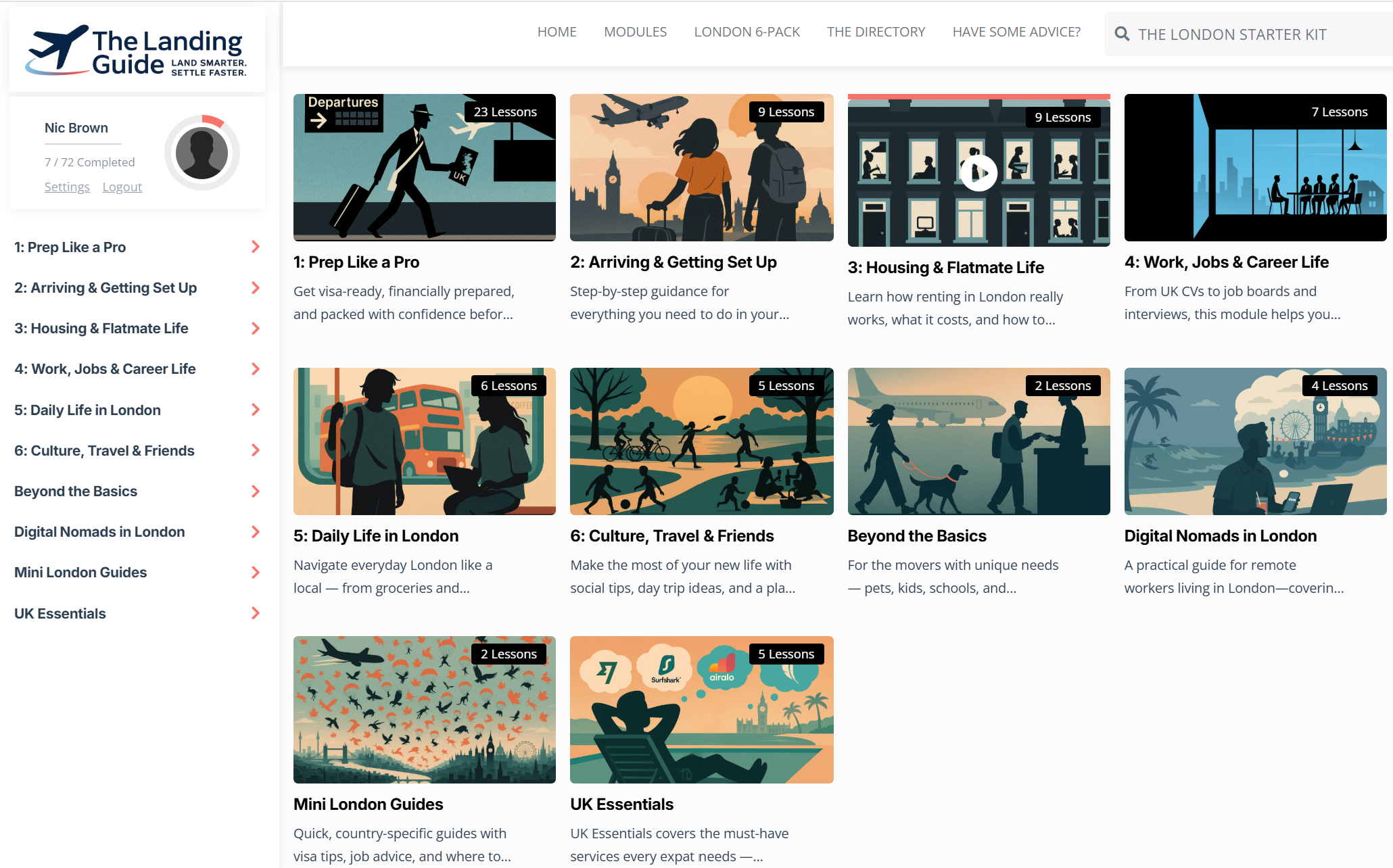Viewport: 1393px width, 868px height.
Task: Open Daily Life in London thumbnail
Action: pyautogui.click(x=424, y=441)
